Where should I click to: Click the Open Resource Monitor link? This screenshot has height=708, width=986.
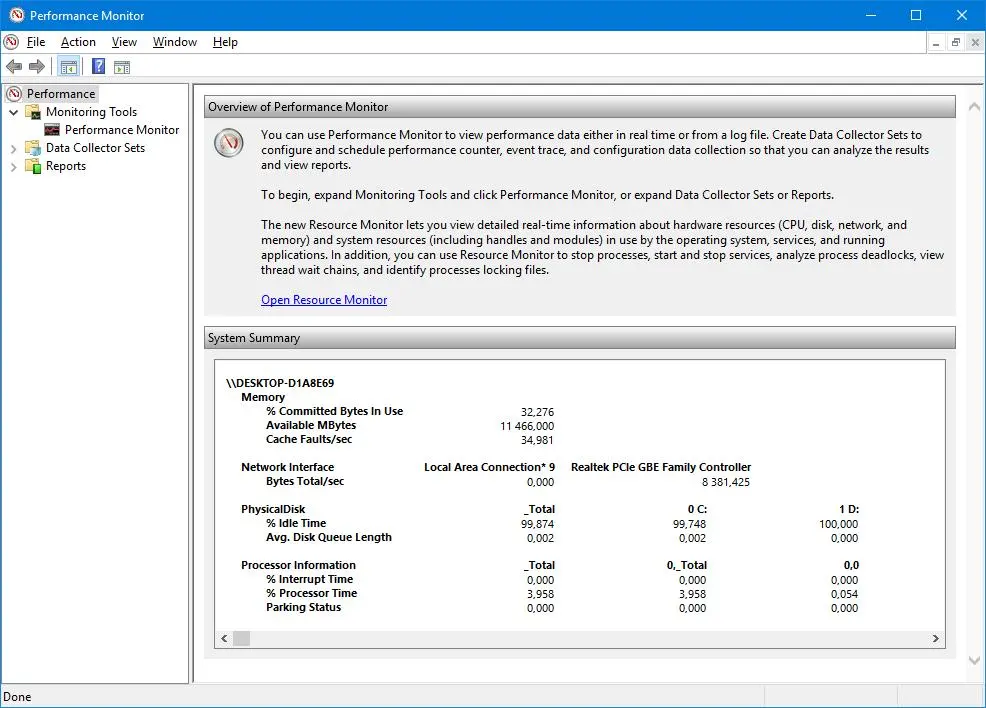click(324, 300)
